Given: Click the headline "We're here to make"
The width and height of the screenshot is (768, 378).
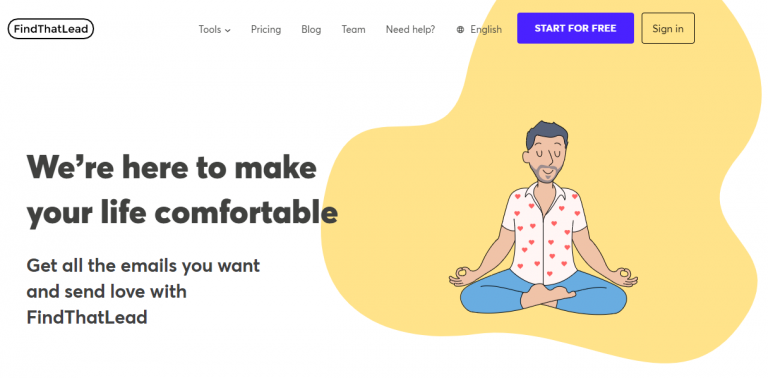Looking at the screenshot, I should [171, 167].
